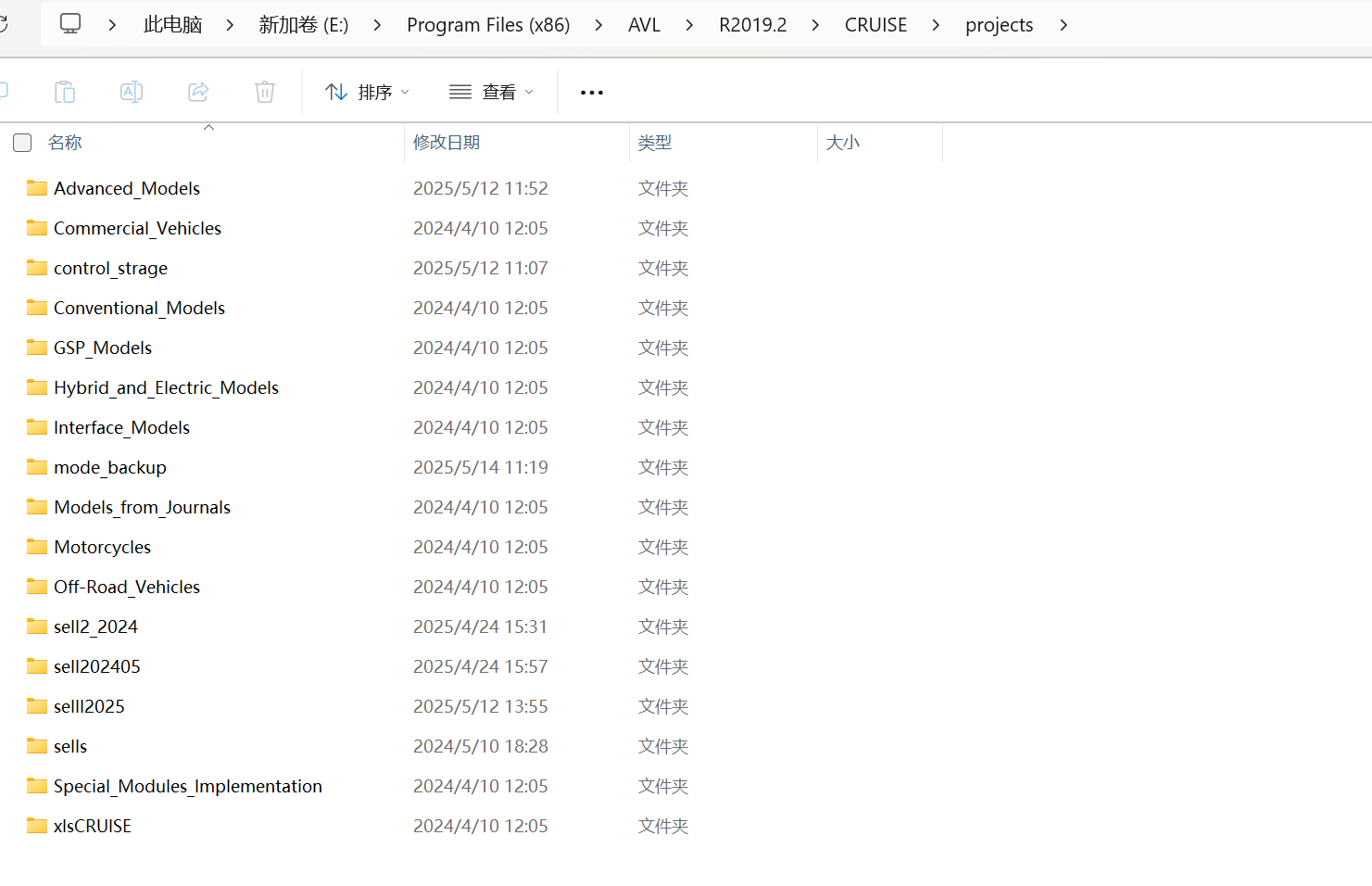Expand the chevron after AVL
This screenshot has width=1372, height=886.
[689, 25]
